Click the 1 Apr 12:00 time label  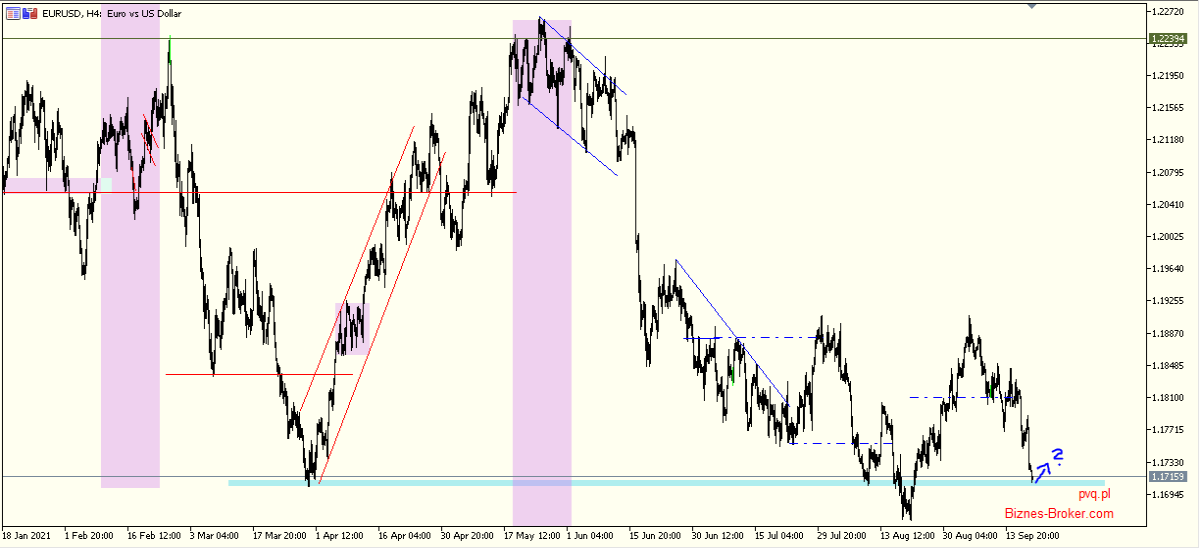click(x=341, y=536)
